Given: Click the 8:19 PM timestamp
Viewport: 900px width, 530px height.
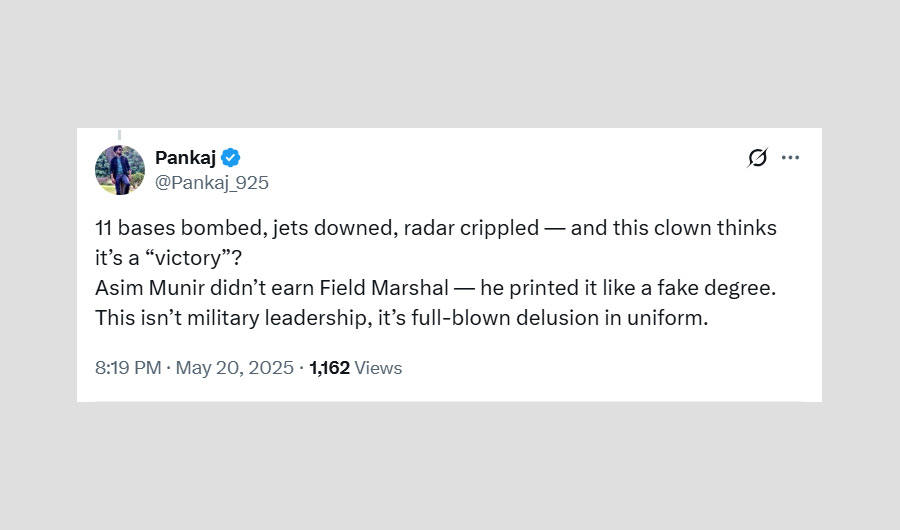Looking at the screenshot, I should click(x=128, y=368).
